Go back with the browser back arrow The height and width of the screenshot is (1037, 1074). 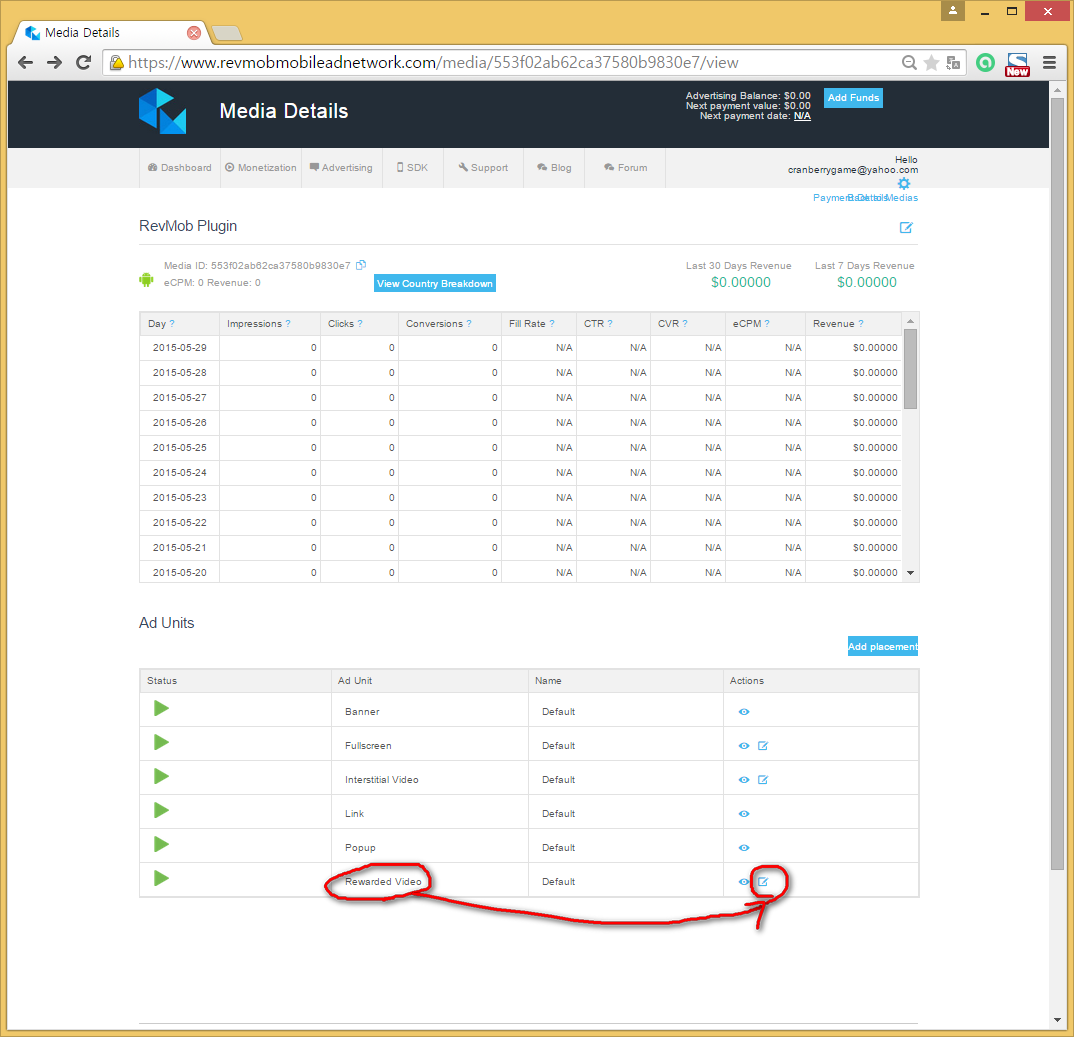(x=25, y=63)
